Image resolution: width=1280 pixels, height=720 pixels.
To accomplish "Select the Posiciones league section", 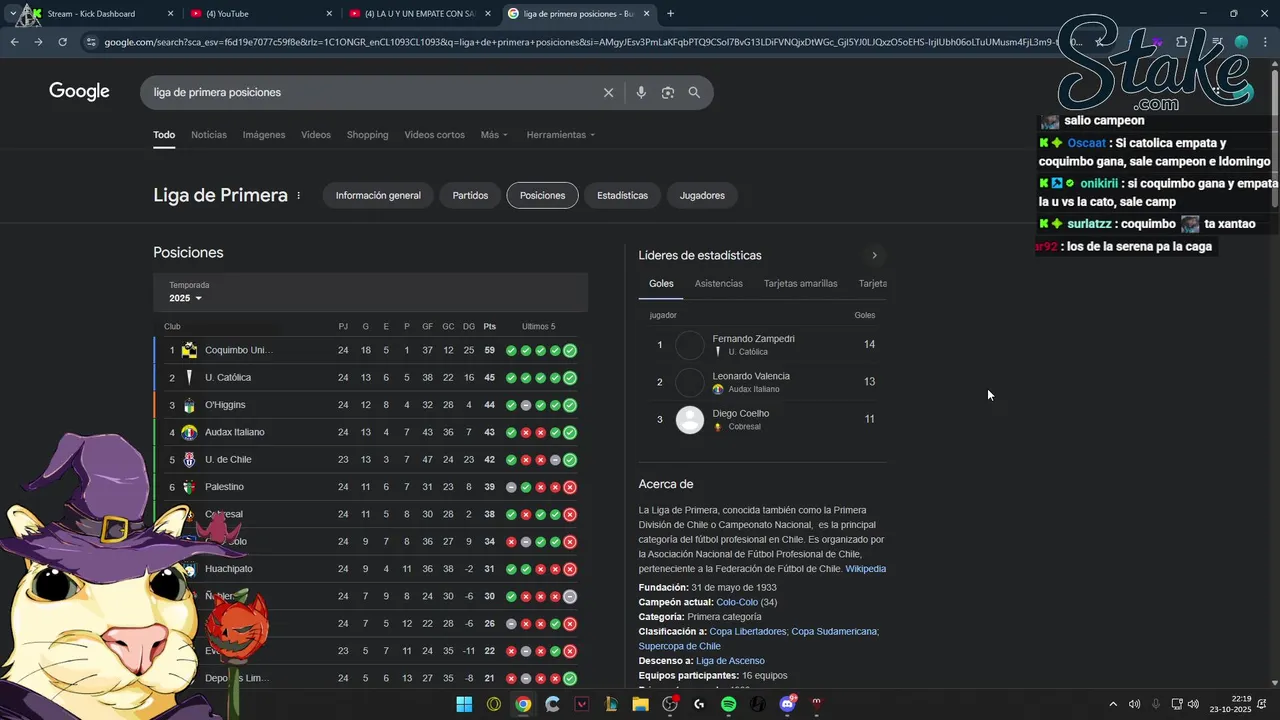I will pyautogui.click(x=542, y=196).
